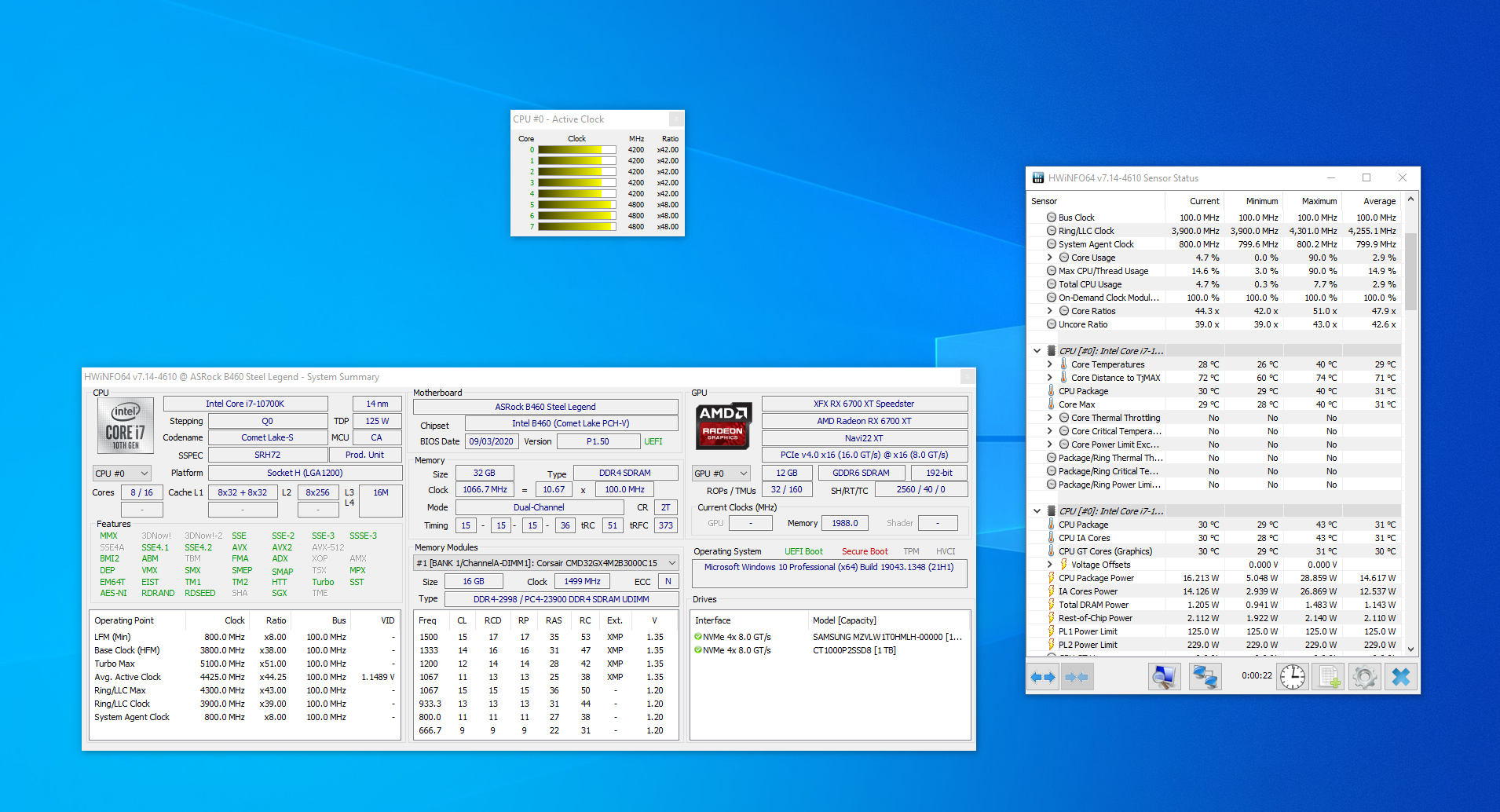Click the HWiNFO64 Sensor Status title icon
Image resolution: width=1500 pixels, height=812 pixels.
pos(1038,178)
